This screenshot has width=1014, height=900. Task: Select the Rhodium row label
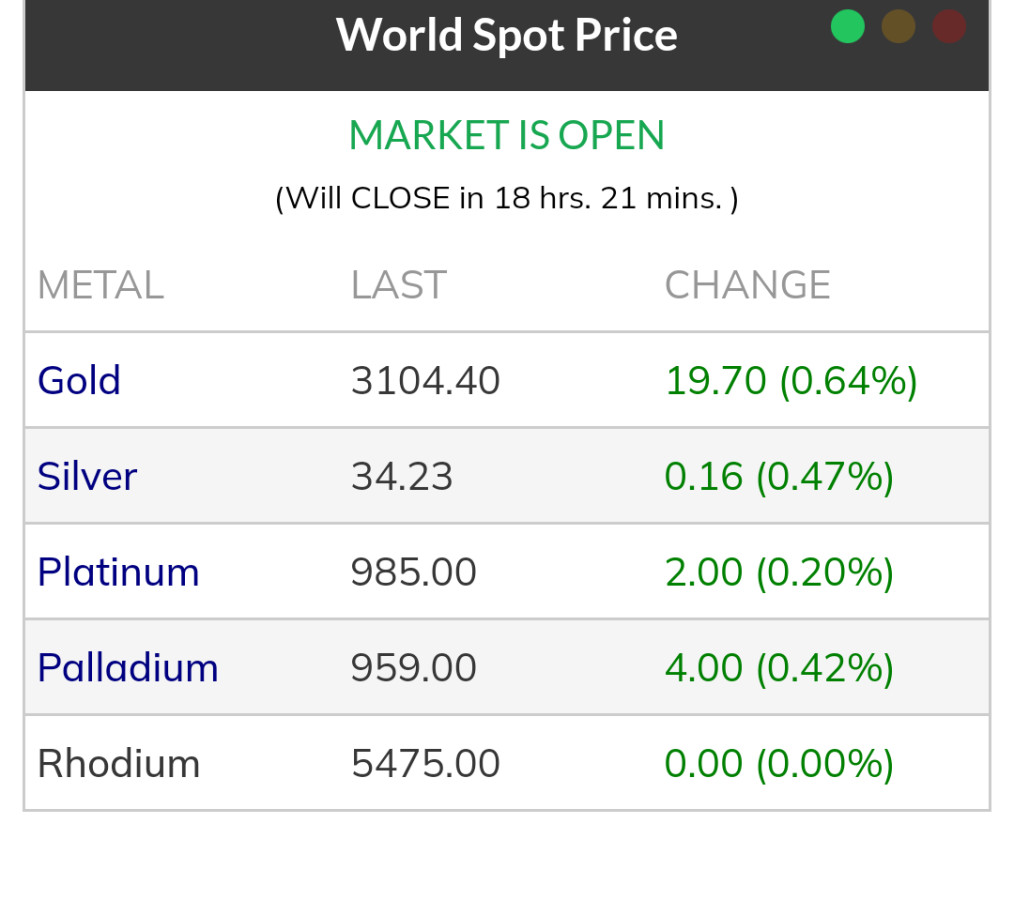(118, 764)
